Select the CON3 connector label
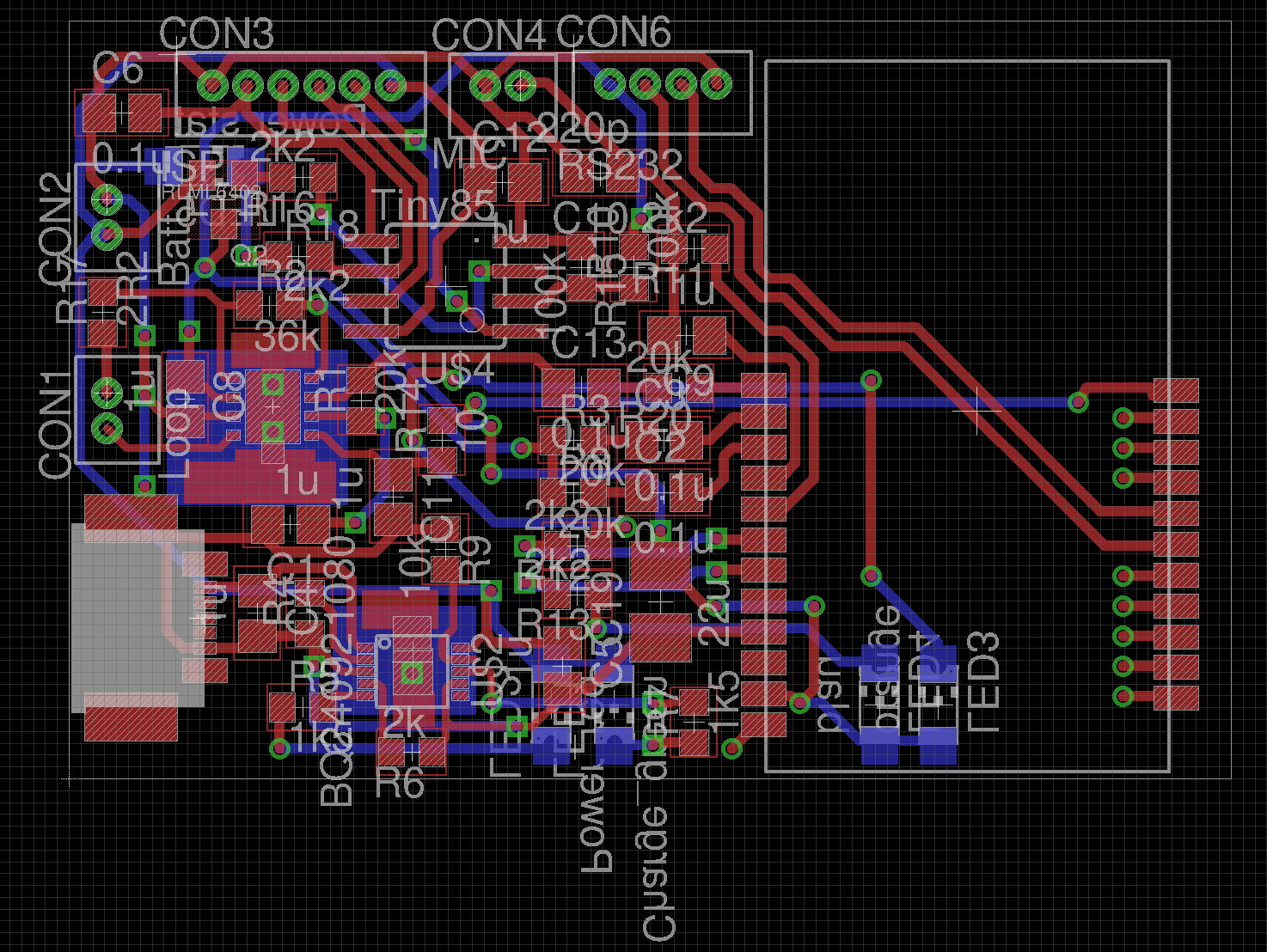The image size is (1267, 952). tap(217, 34)
